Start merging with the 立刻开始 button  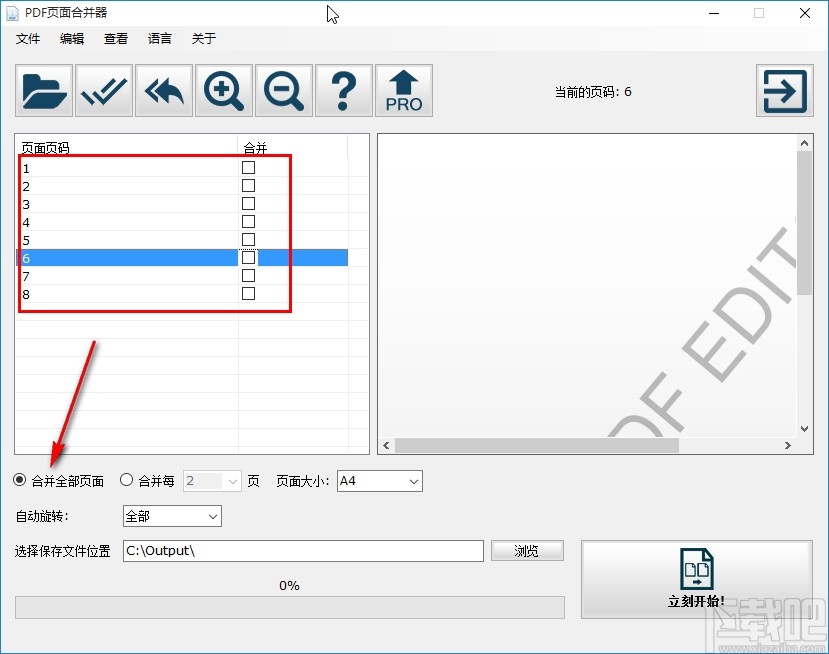click(x=696, y=578)
